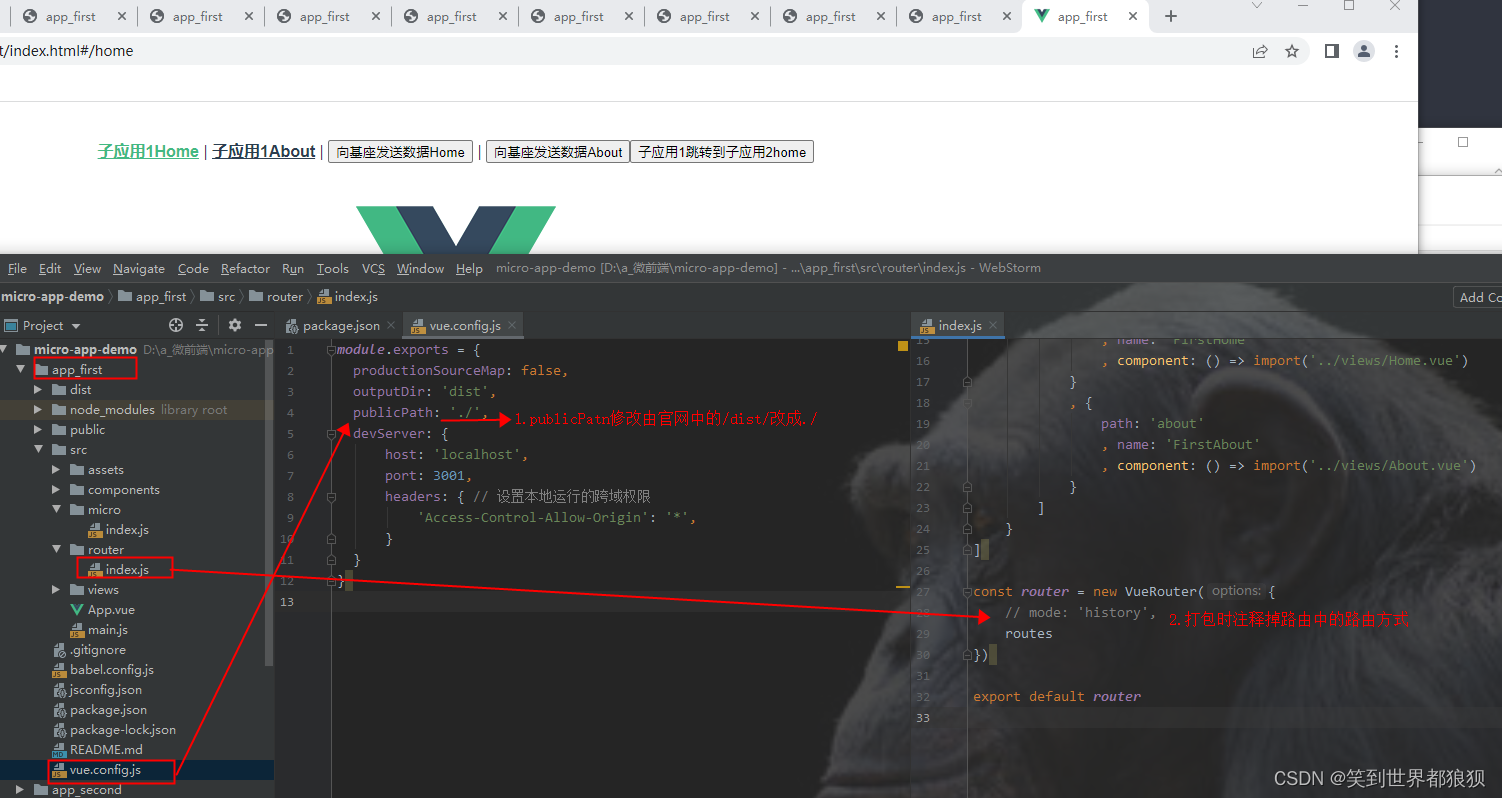Click the browser share page icon

[1260, 51]
